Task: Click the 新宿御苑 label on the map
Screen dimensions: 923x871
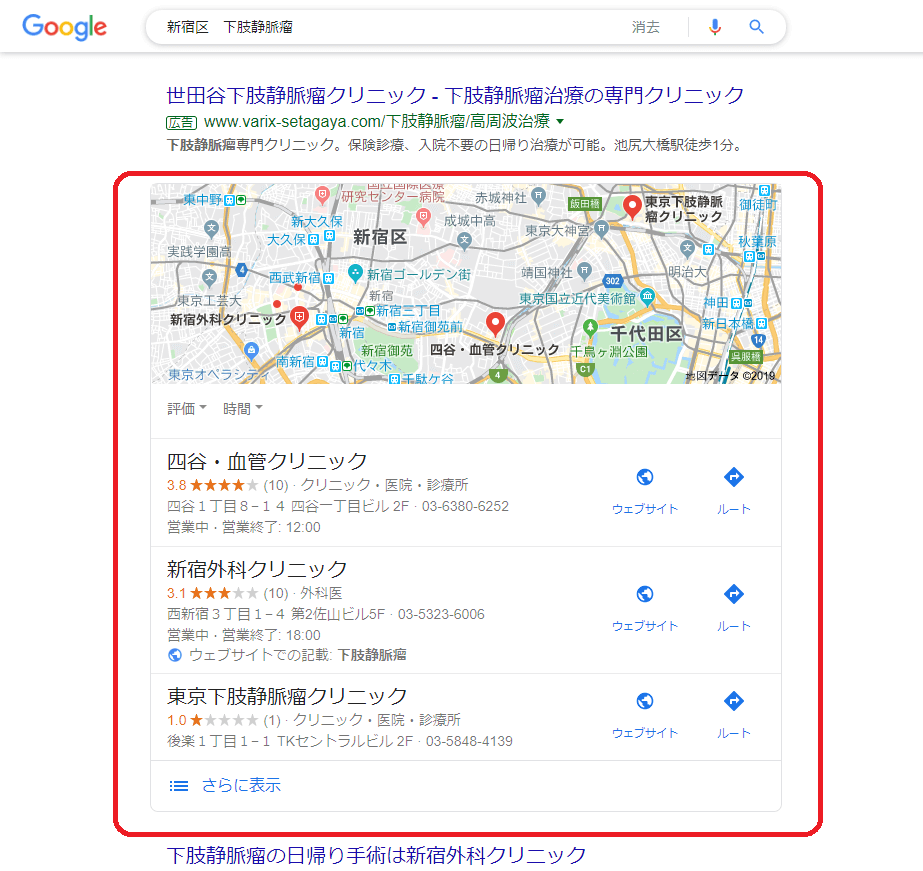Action: point(387,351)
